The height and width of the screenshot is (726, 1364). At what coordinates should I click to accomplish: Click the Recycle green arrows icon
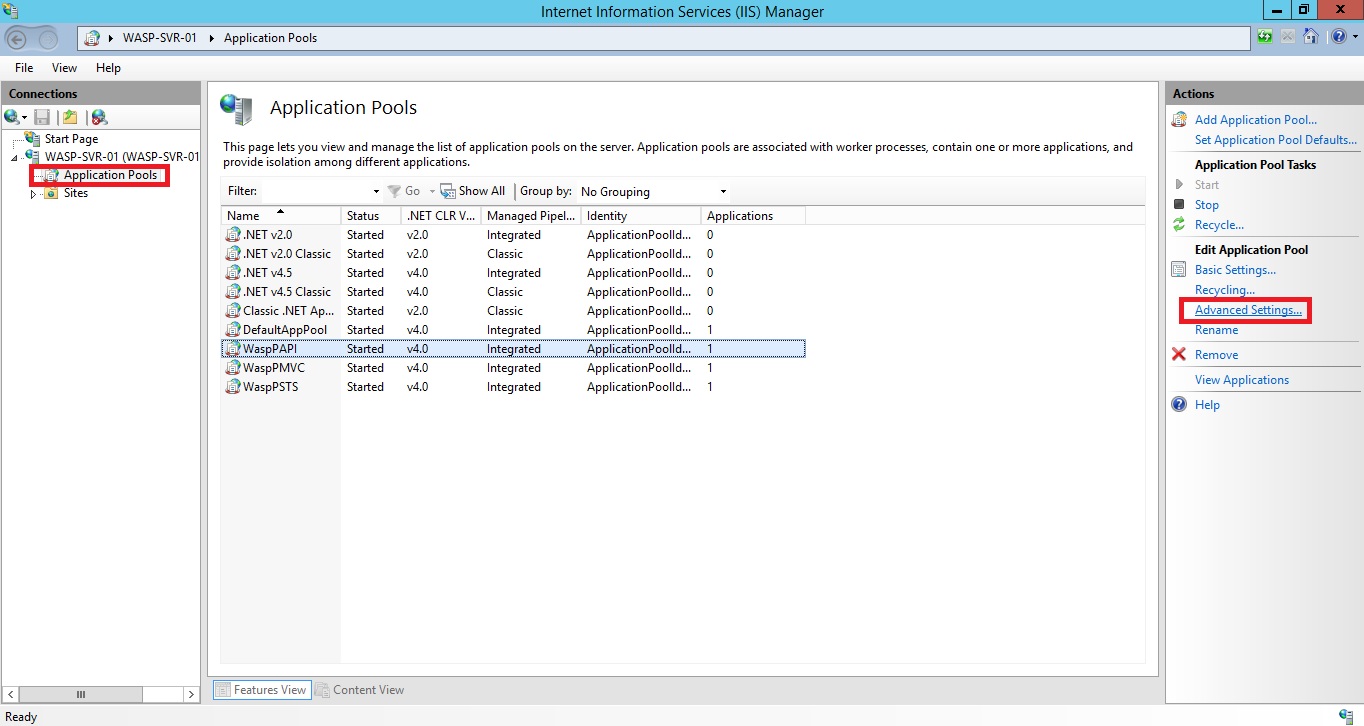pyautogui.click(x=1179, y=225)
